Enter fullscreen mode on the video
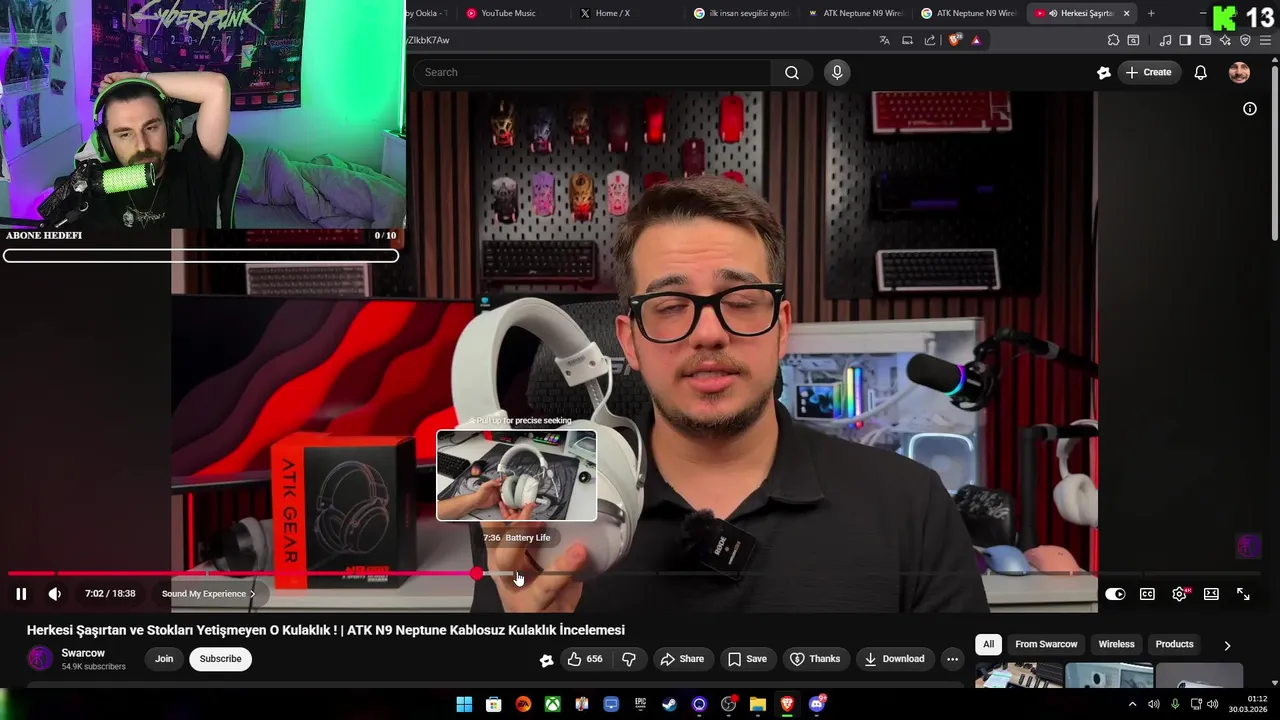The image size is (1280, 720). point(1243,594)
